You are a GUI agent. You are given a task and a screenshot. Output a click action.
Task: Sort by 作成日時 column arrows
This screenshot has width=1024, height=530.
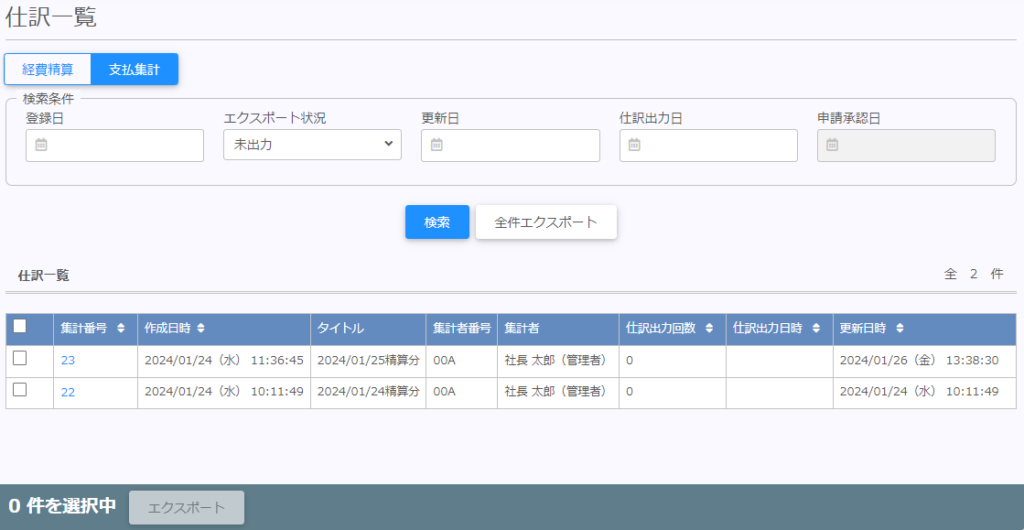click(200, 328)
